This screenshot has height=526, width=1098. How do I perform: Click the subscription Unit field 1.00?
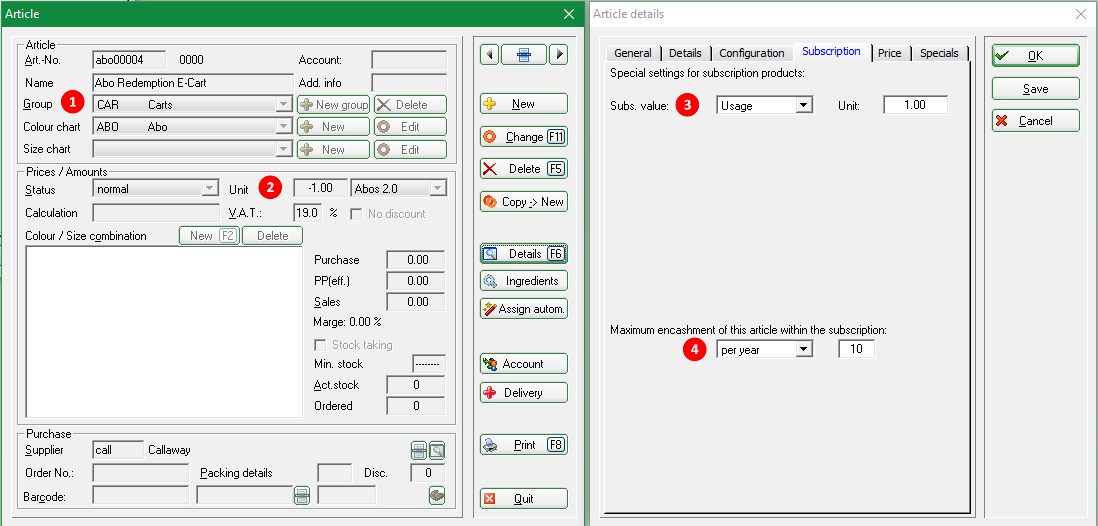[x=915, y=106]
